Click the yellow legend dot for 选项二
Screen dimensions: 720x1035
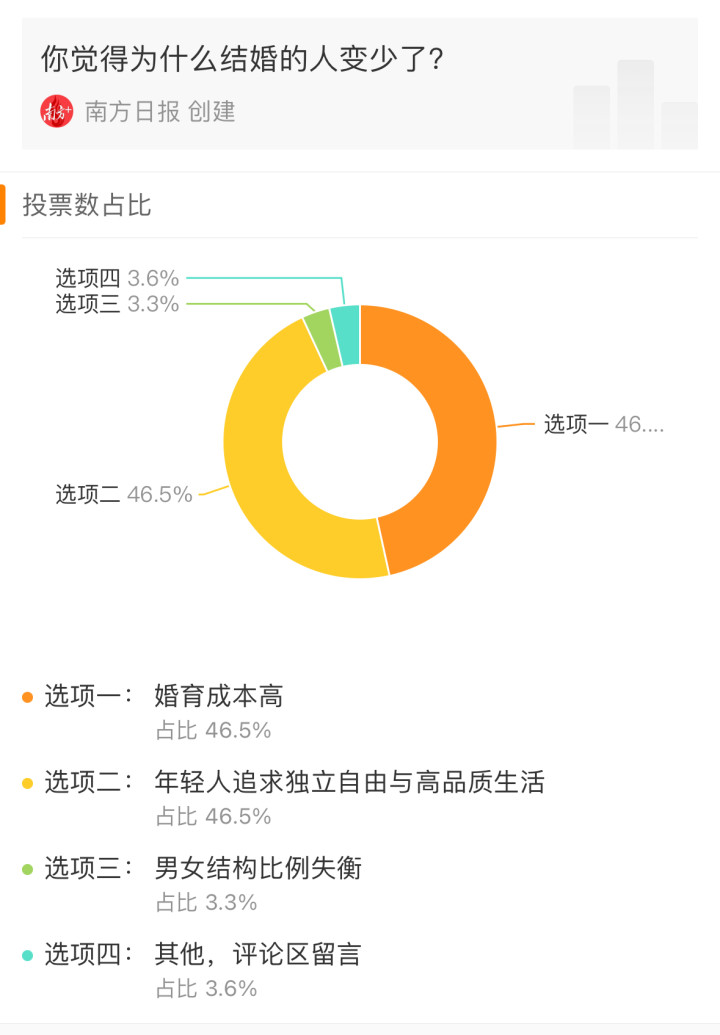[x=28, y=784]
